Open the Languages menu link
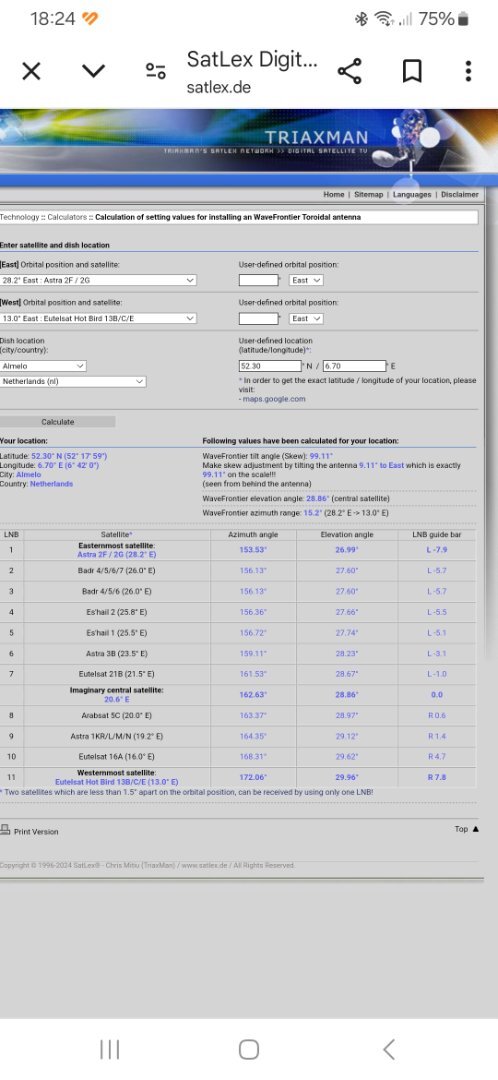 pos(412,194)
